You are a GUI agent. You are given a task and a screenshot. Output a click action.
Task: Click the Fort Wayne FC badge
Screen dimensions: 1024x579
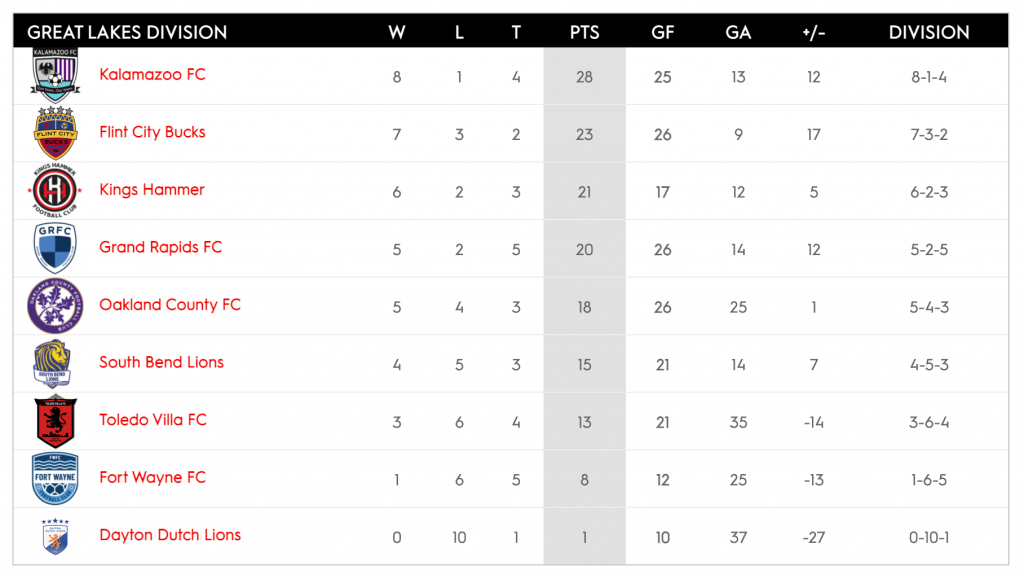pos(55,478)
